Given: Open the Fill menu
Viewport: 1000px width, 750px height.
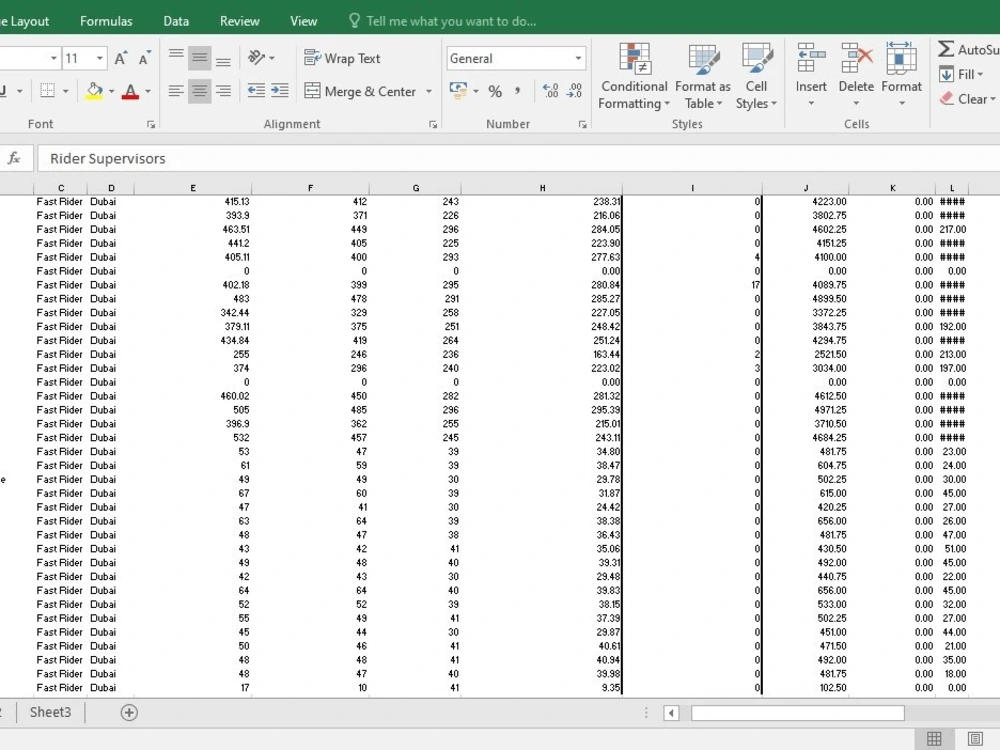Looking at the screenshot, I should (x=961, y=74).
